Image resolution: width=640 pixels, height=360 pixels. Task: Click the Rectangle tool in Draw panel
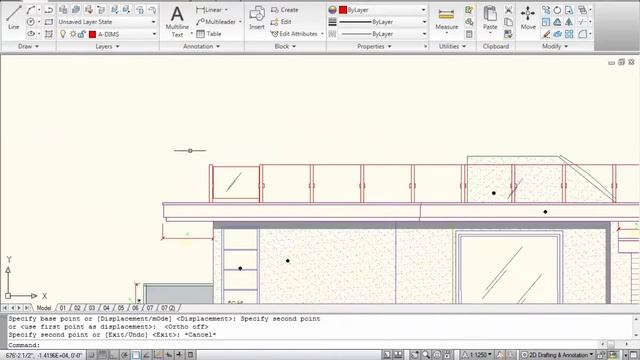tap(49, 22)
